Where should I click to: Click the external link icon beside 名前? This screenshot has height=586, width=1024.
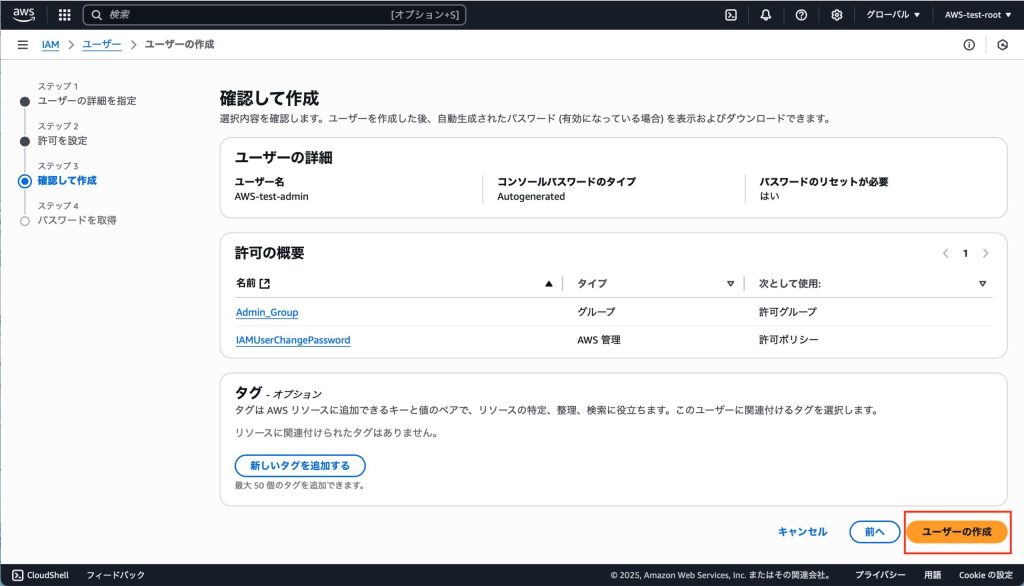264,284
